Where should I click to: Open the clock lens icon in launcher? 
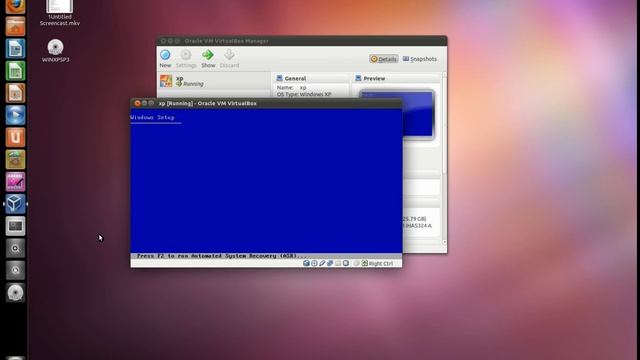point(16,270)
